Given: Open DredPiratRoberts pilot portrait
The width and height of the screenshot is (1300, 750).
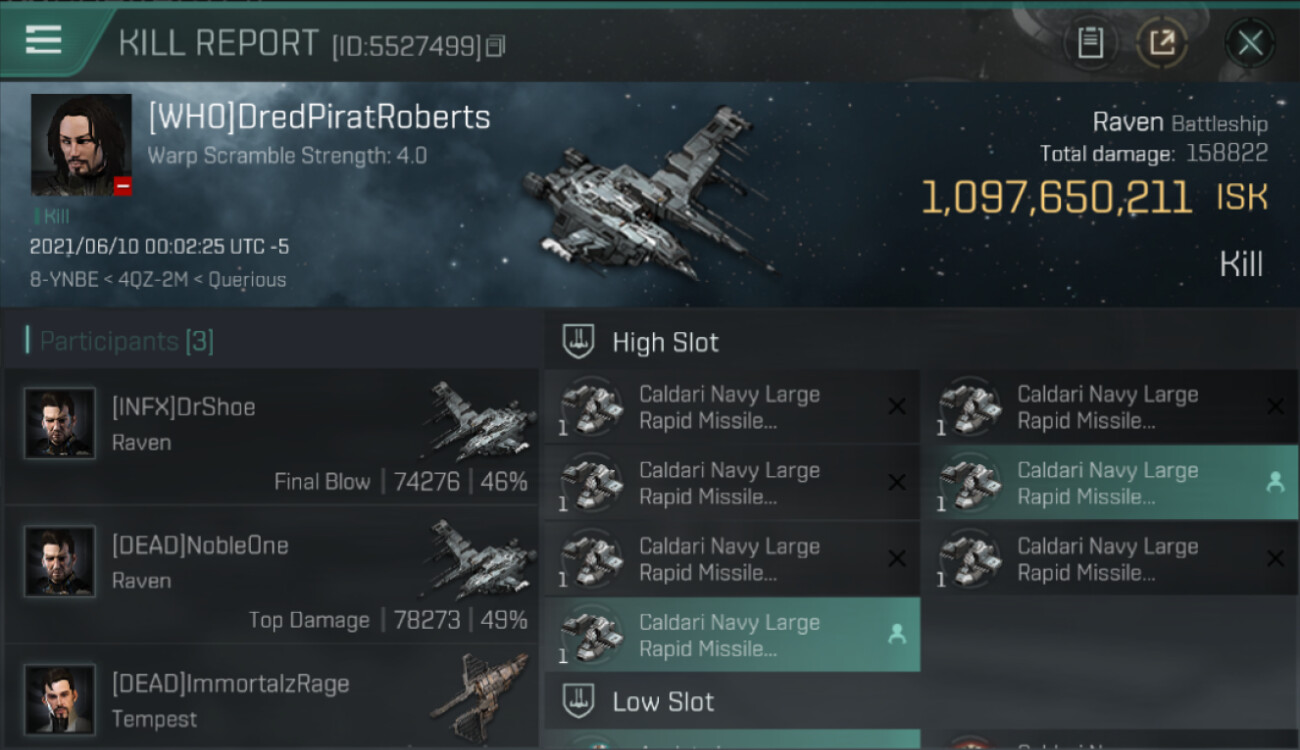Looking at the screenshot, I should (x=81, y=144).
